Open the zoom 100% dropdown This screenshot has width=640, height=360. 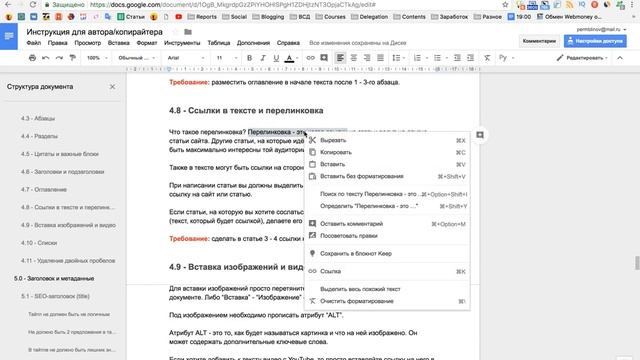(x=97, y=58)
